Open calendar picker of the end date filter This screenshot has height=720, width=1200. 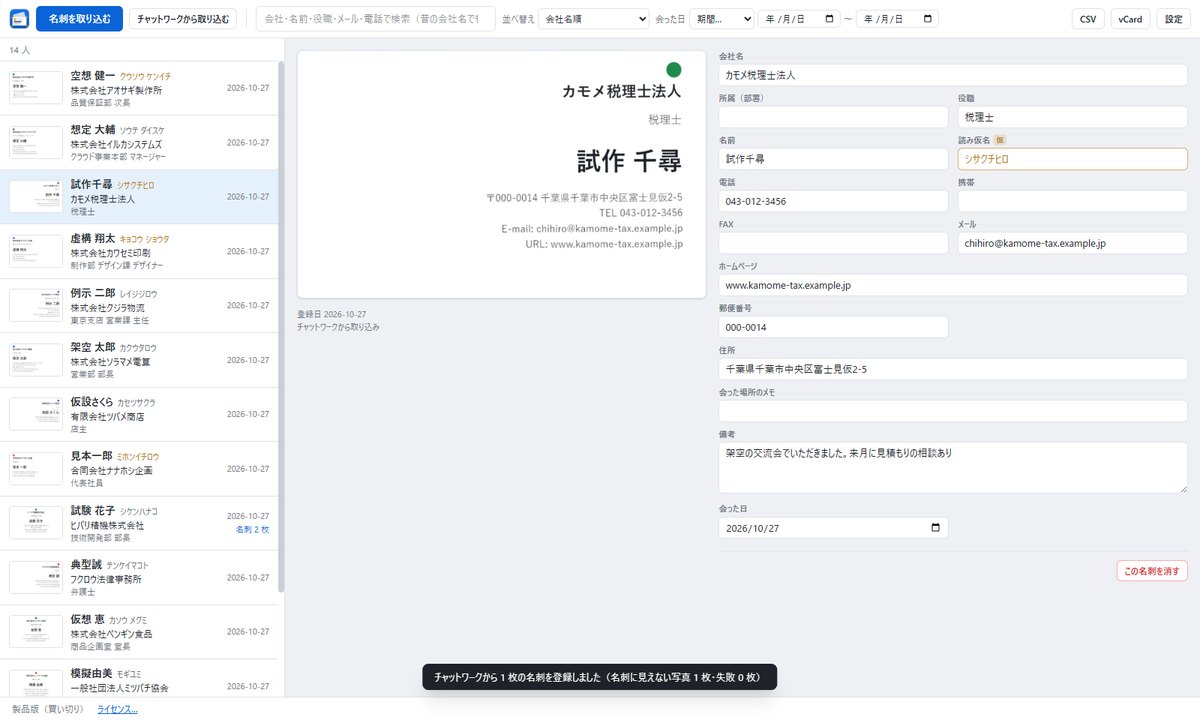[x=927, y=19]
